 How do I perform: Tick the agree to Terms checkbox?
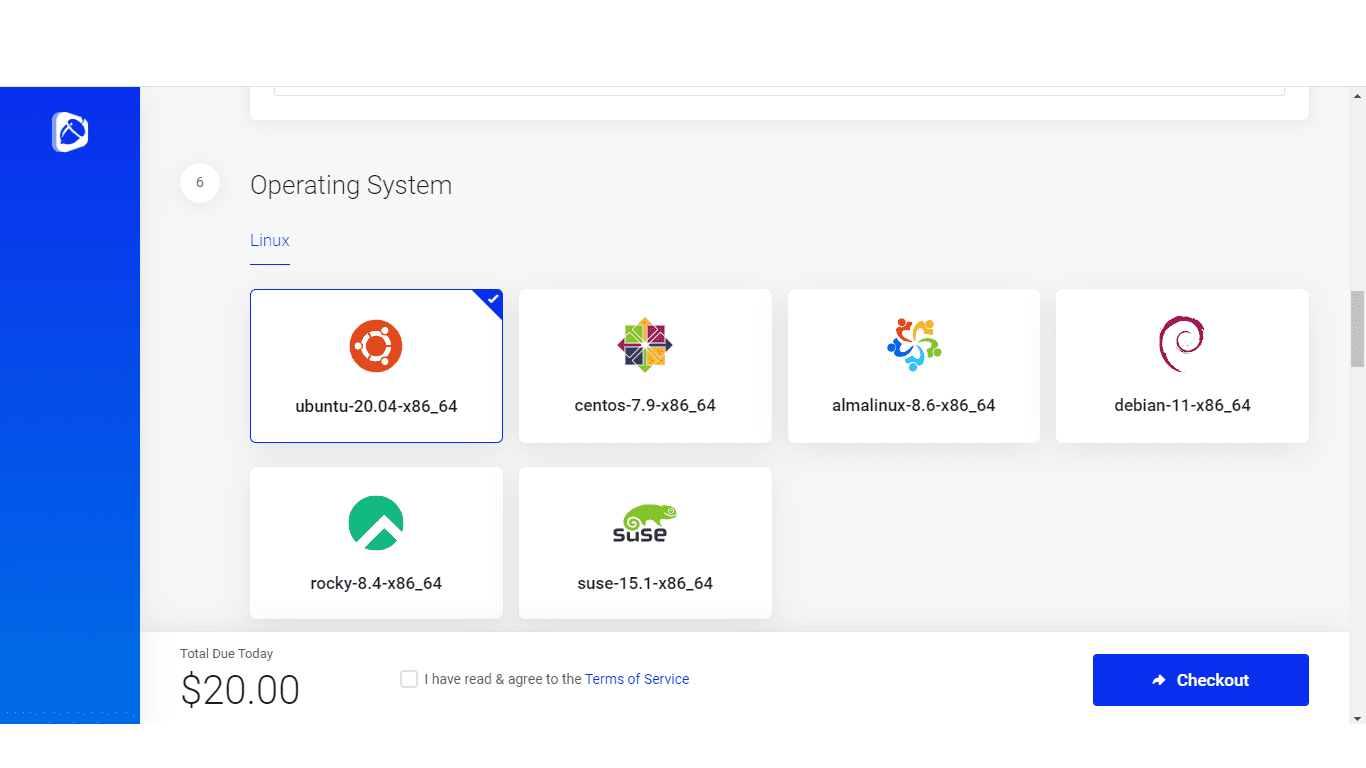pyautogui.click(x=409, y=679)
